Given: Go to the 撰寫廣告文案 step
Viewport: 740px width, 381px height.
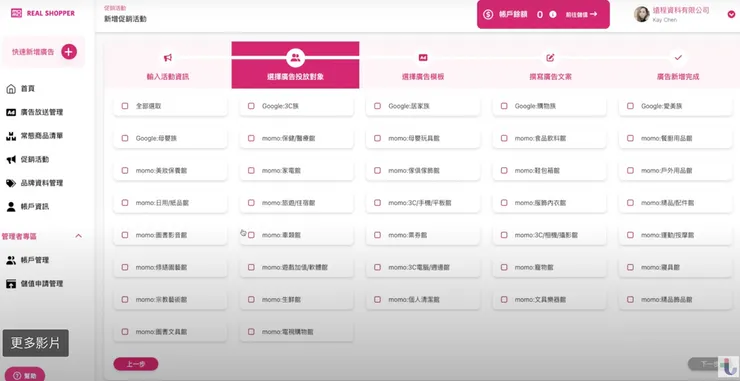Looking at the screenshot, I should (x=550, y=65).
